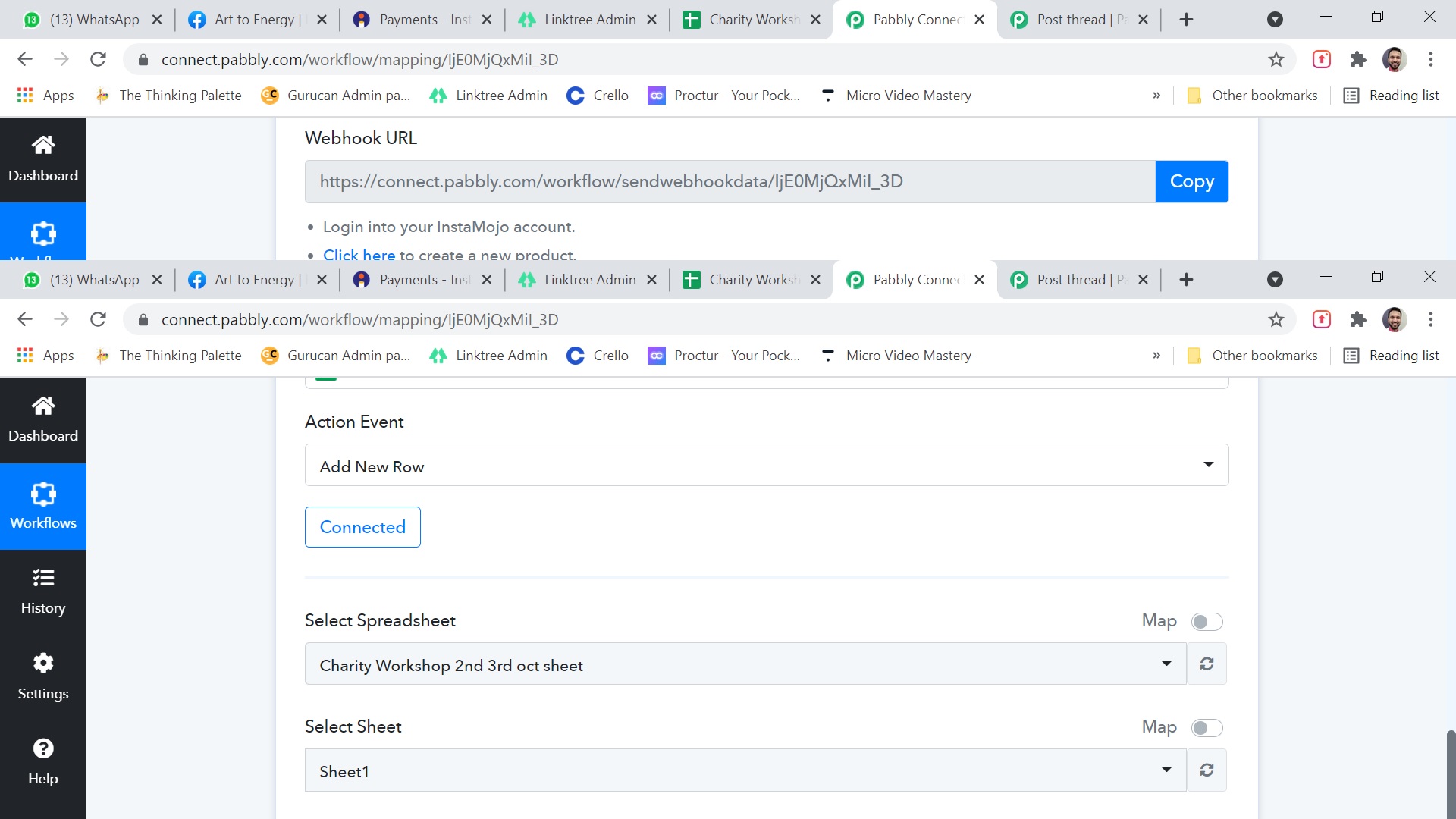
Task: Open the profile avatar in the lower window
Action: click(x=1395, y=319)
